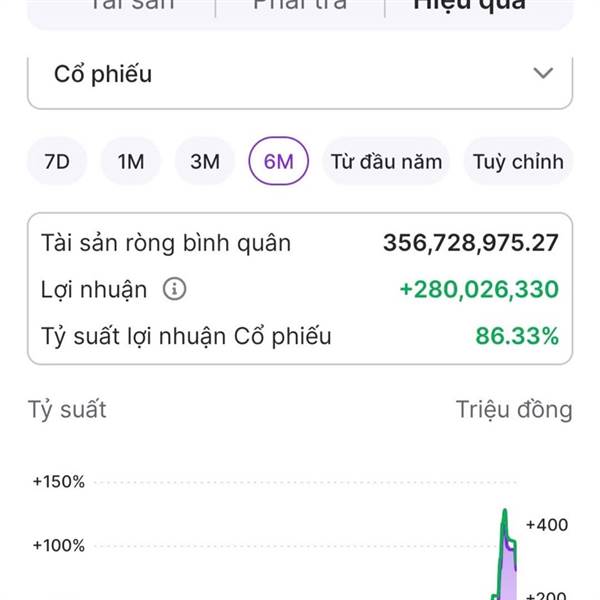Image resolution: width=600 pixels, height=600 pixels.
Task: Switch to the Tài sản tab
Action: pyautogui.click(x=132, y=6)
